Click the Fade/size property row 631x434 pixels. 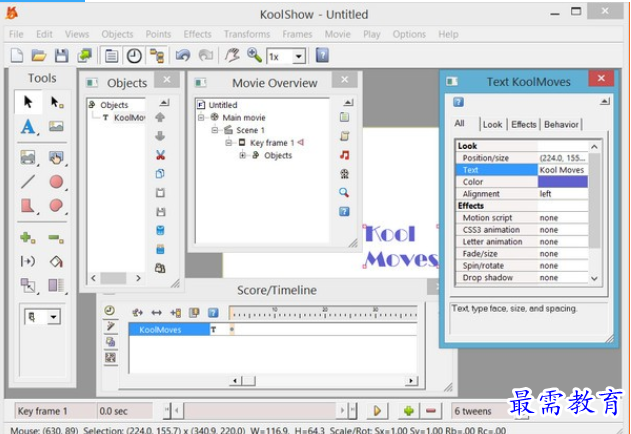(x=522, y=254)
